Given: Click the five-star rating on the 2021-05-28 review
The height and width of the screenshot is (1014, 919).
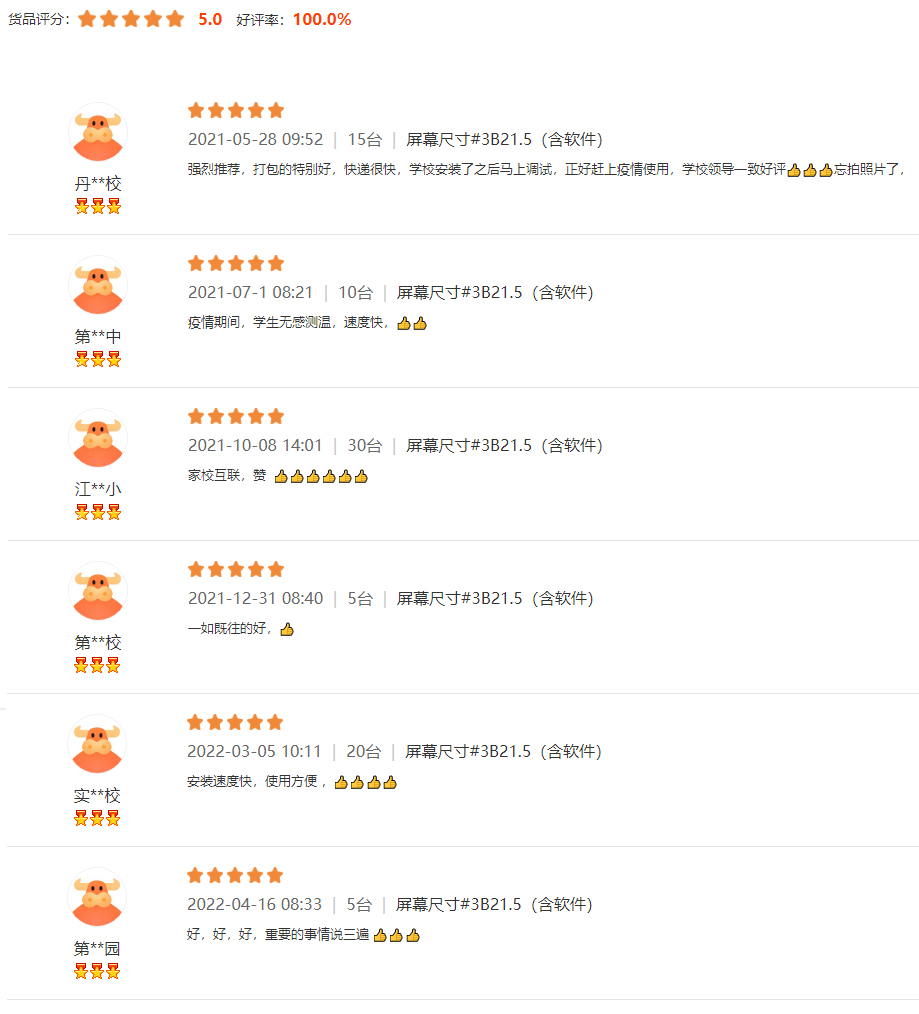Looking at the screenshot, I should [x=236, y=110].
